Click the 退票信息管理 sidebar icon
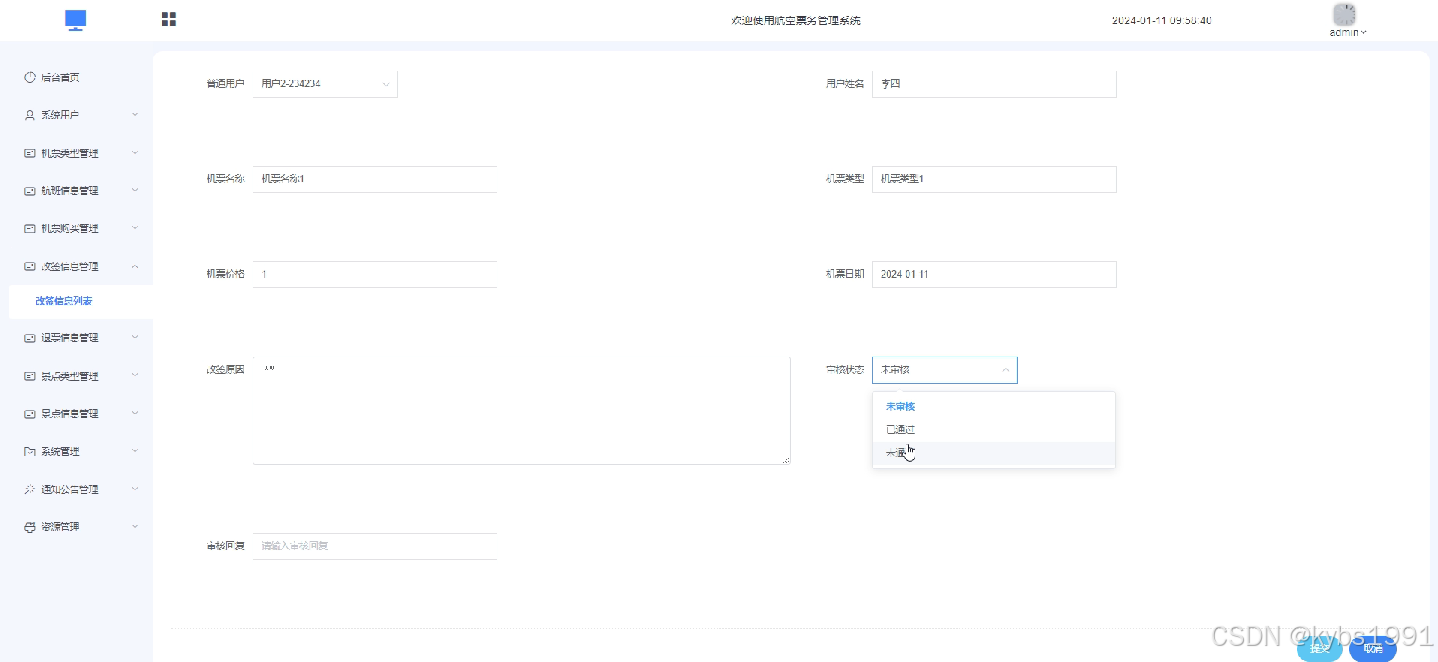 (x=30, y=338)
